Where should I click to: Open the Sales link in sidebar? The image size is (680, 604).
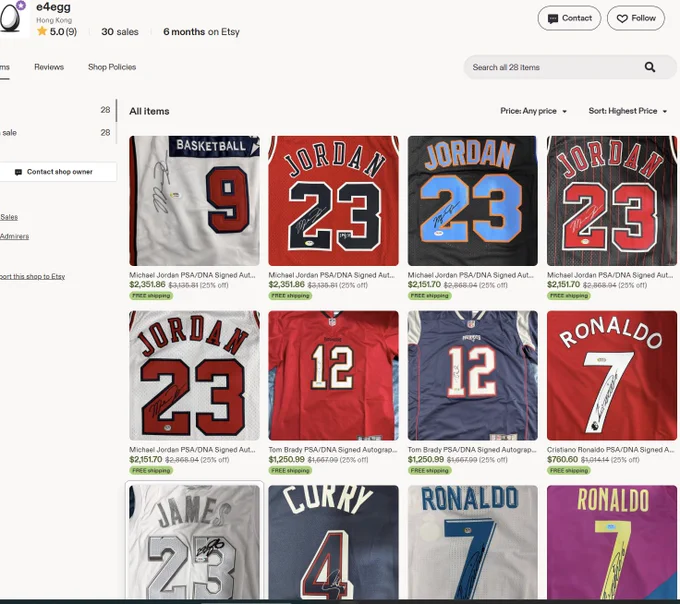[9, 217]
